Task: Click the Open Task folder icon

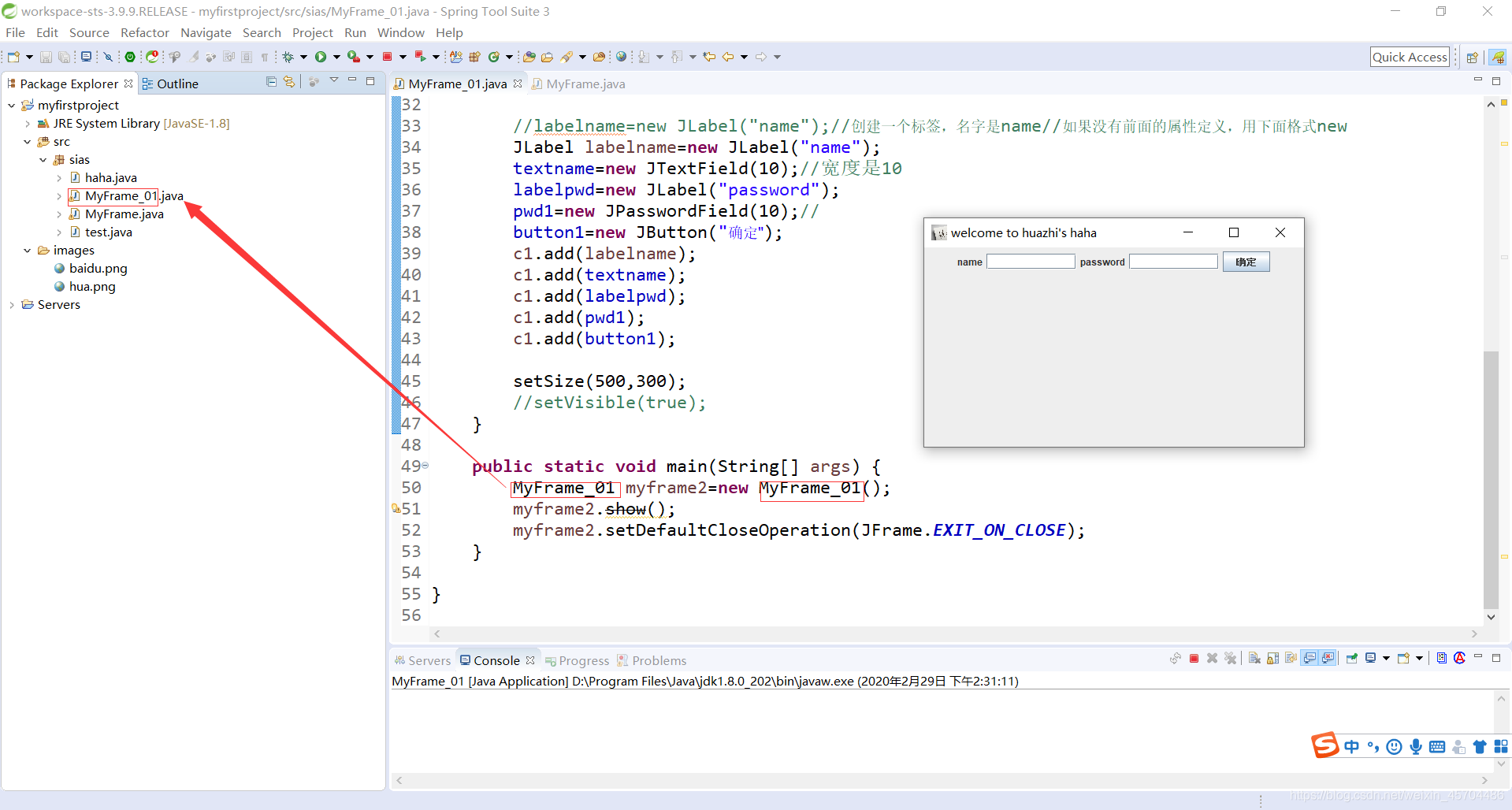Action: pos(547,57)
